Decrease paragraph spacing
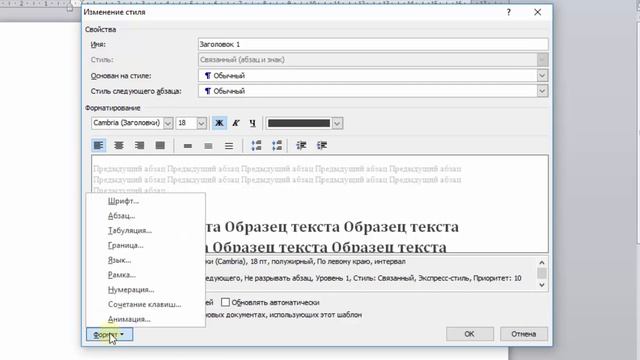 pyautogui.click(x=277, y=145)
